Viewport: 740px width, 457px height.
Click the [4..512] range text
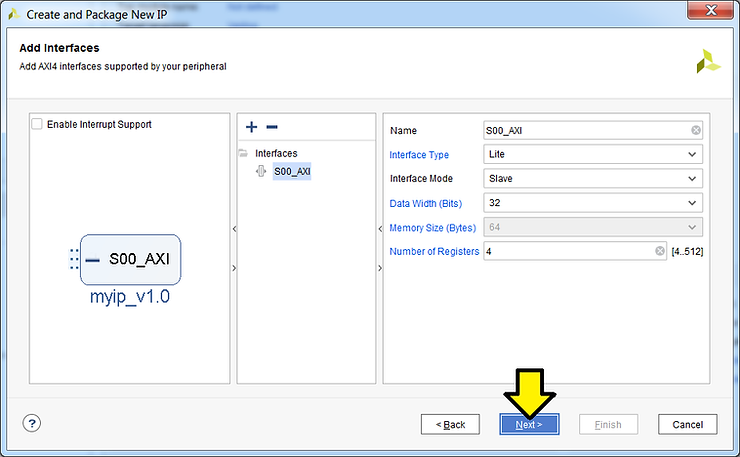coord(687,252)
